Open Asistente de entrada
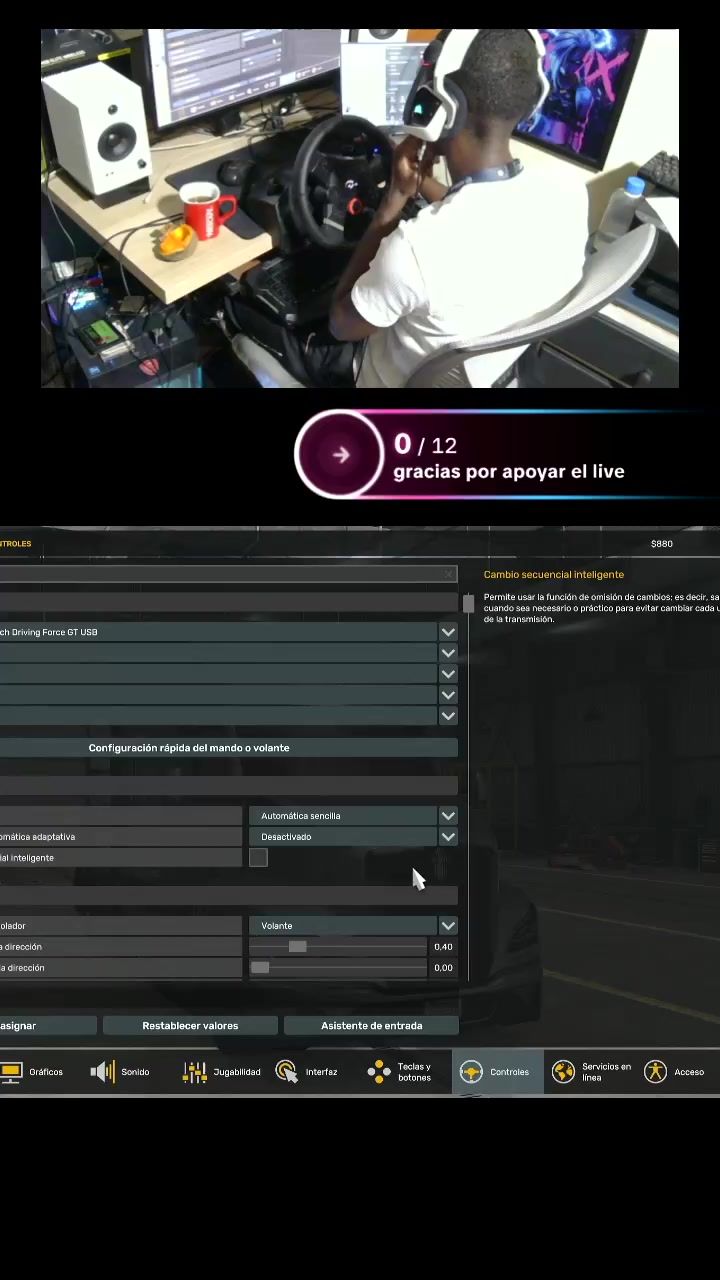The width and height of the screenshot is (720, 1280). [x=371, y=1026]
